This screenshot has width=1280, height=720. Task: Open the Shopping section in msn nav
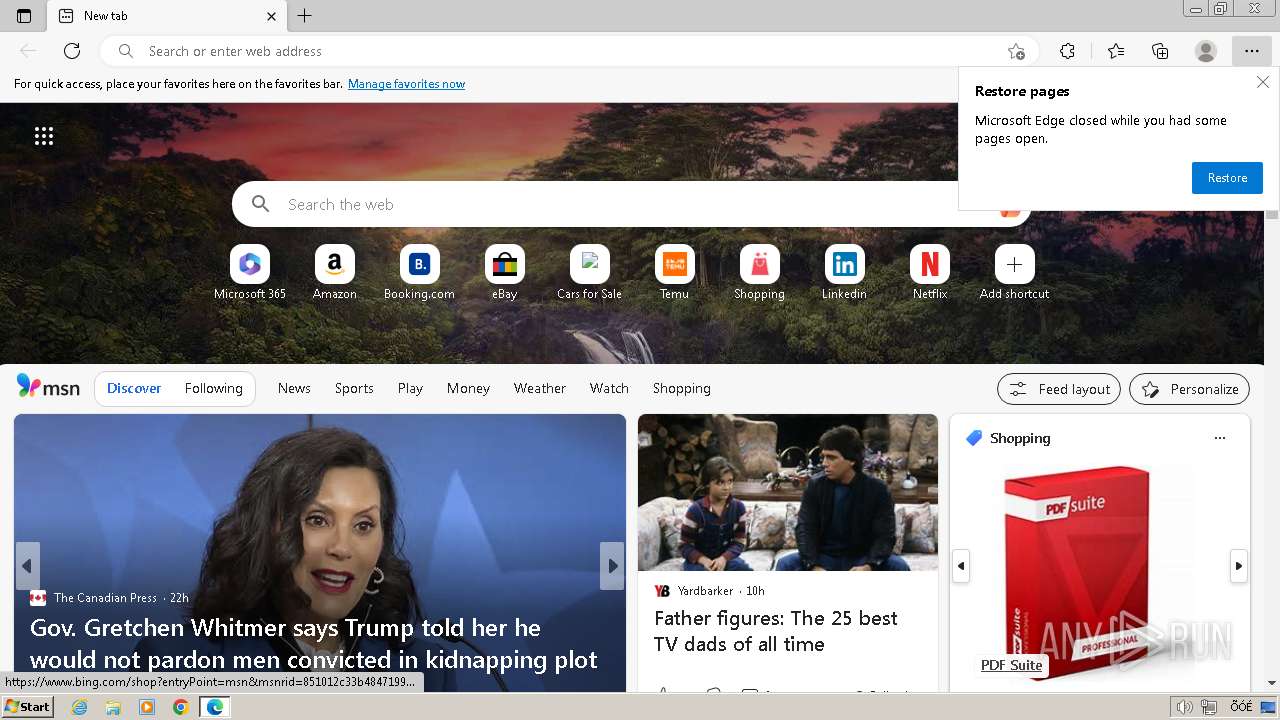(x=682, y=388)
